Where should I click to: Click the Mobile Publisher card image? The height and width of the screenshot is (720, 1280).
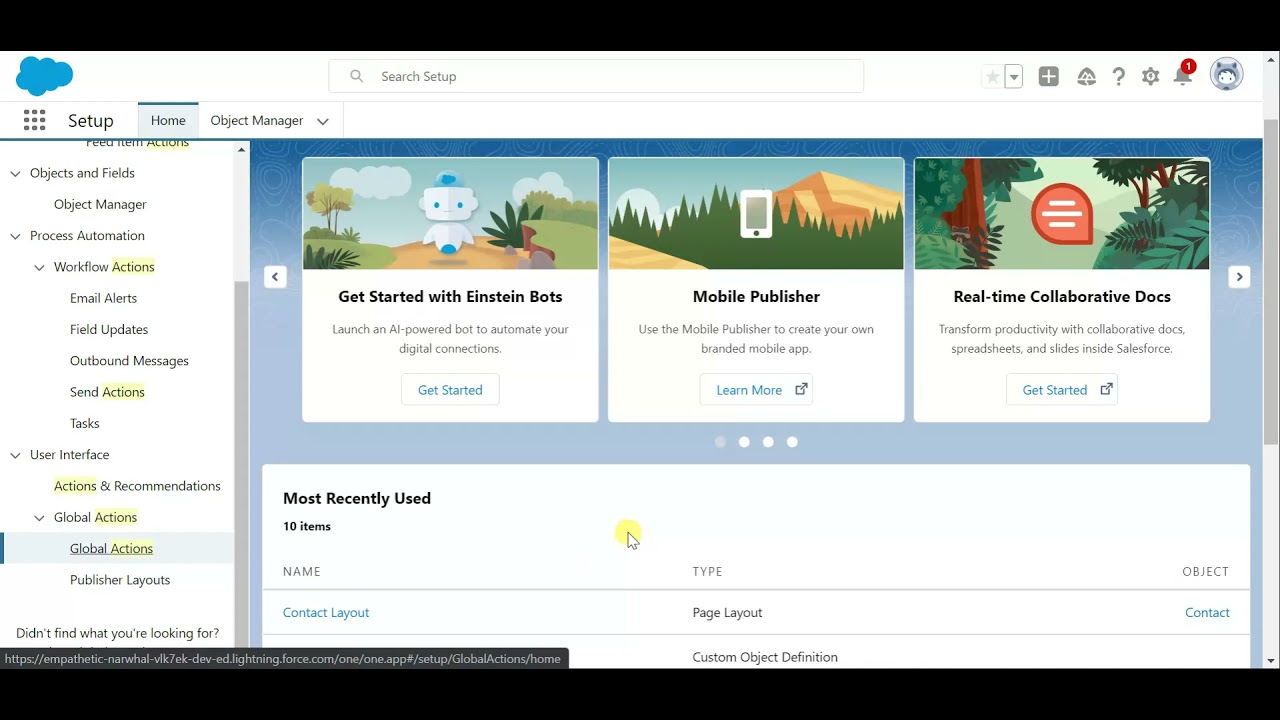coord(756,214)
